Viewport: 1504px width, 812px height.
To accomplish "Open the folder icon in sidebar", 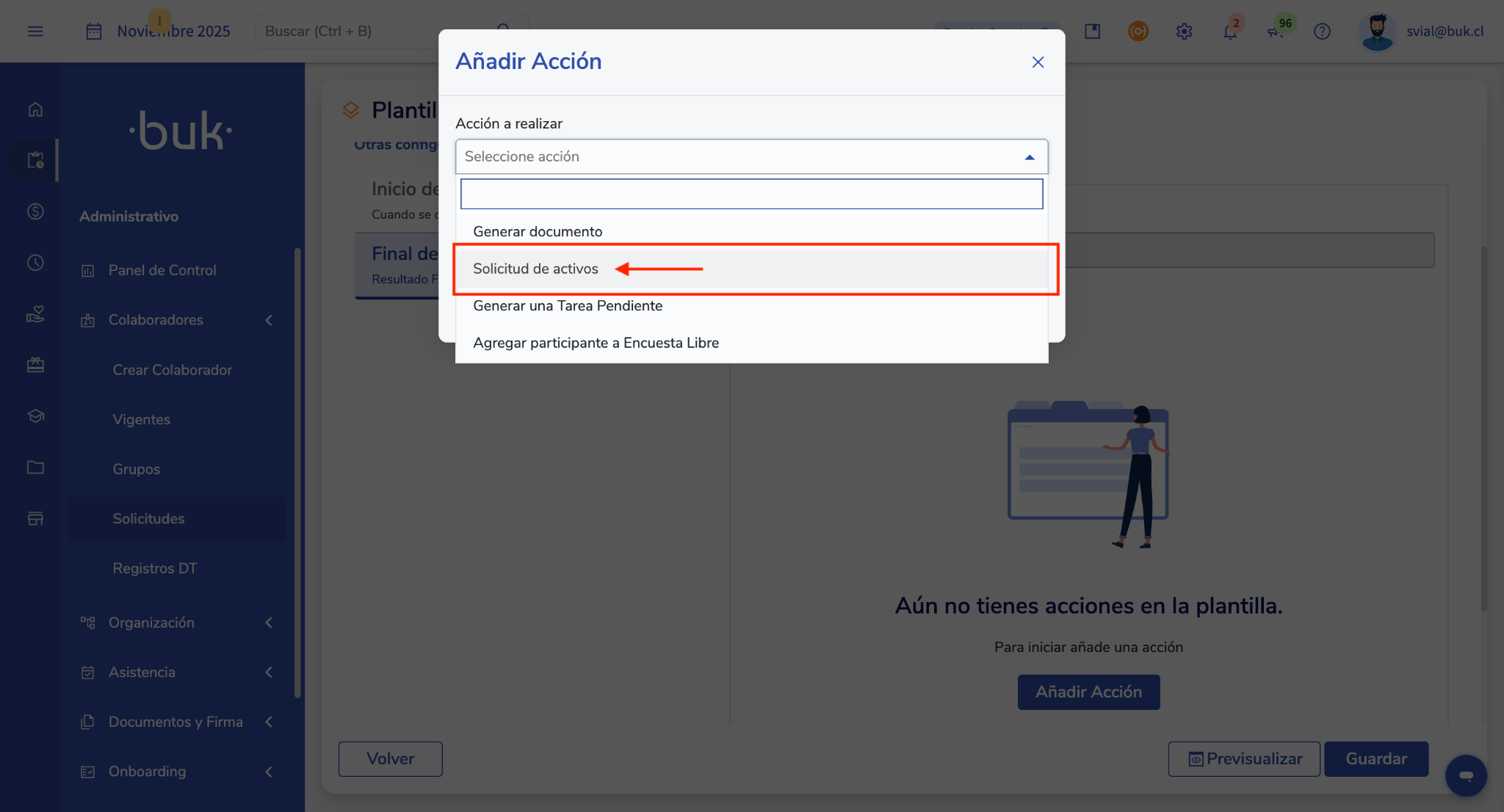I will (35, 467).
